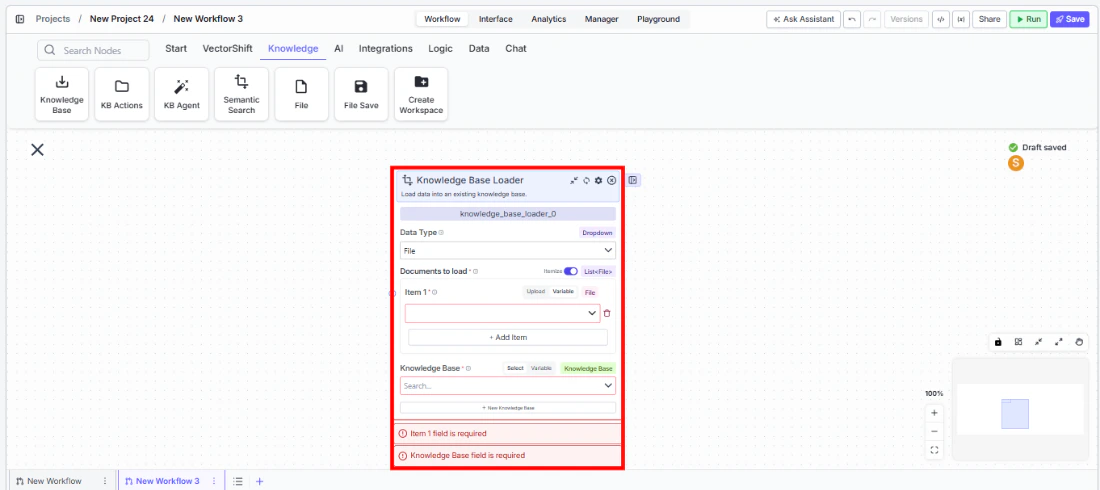Remove the Knowledge Base Loader node

point(612,180)
